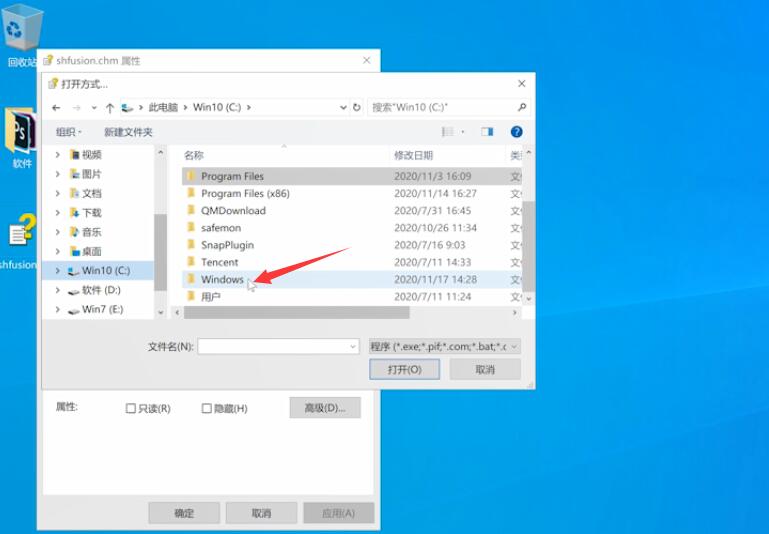Open the file type filter dropdown
This screenshot has height=534, width=769.
[444, 347]
